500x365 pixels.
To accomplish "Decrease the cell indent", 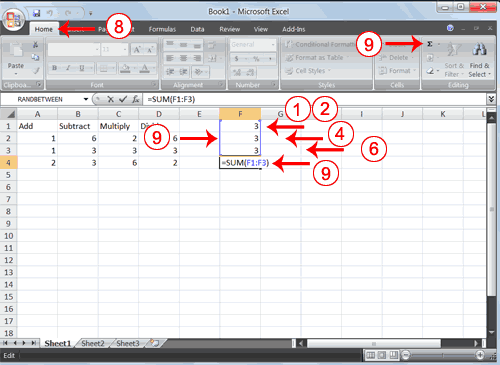I will pos(170,71).
